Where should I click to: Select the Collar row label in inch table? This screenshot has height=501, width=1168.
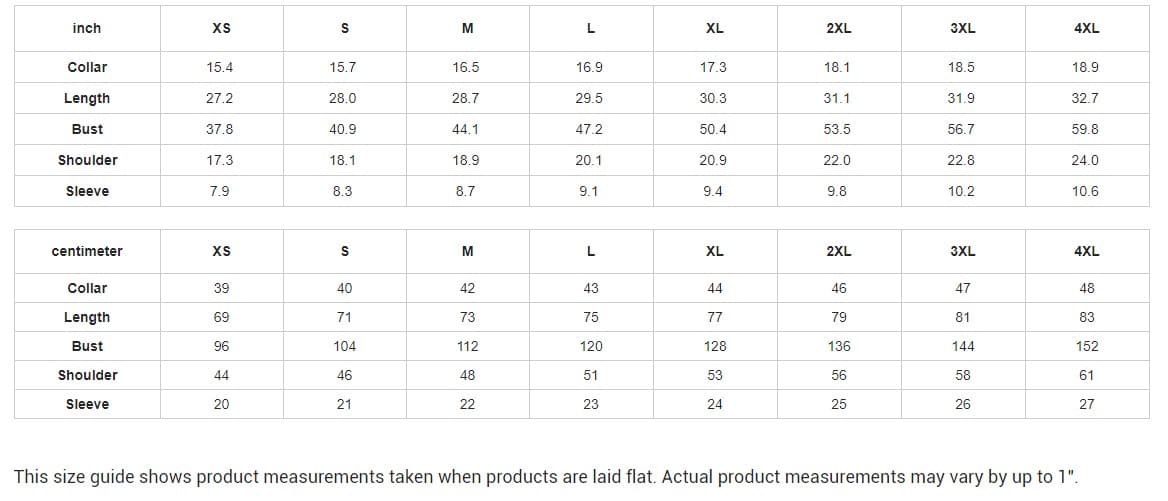(87, 67)
